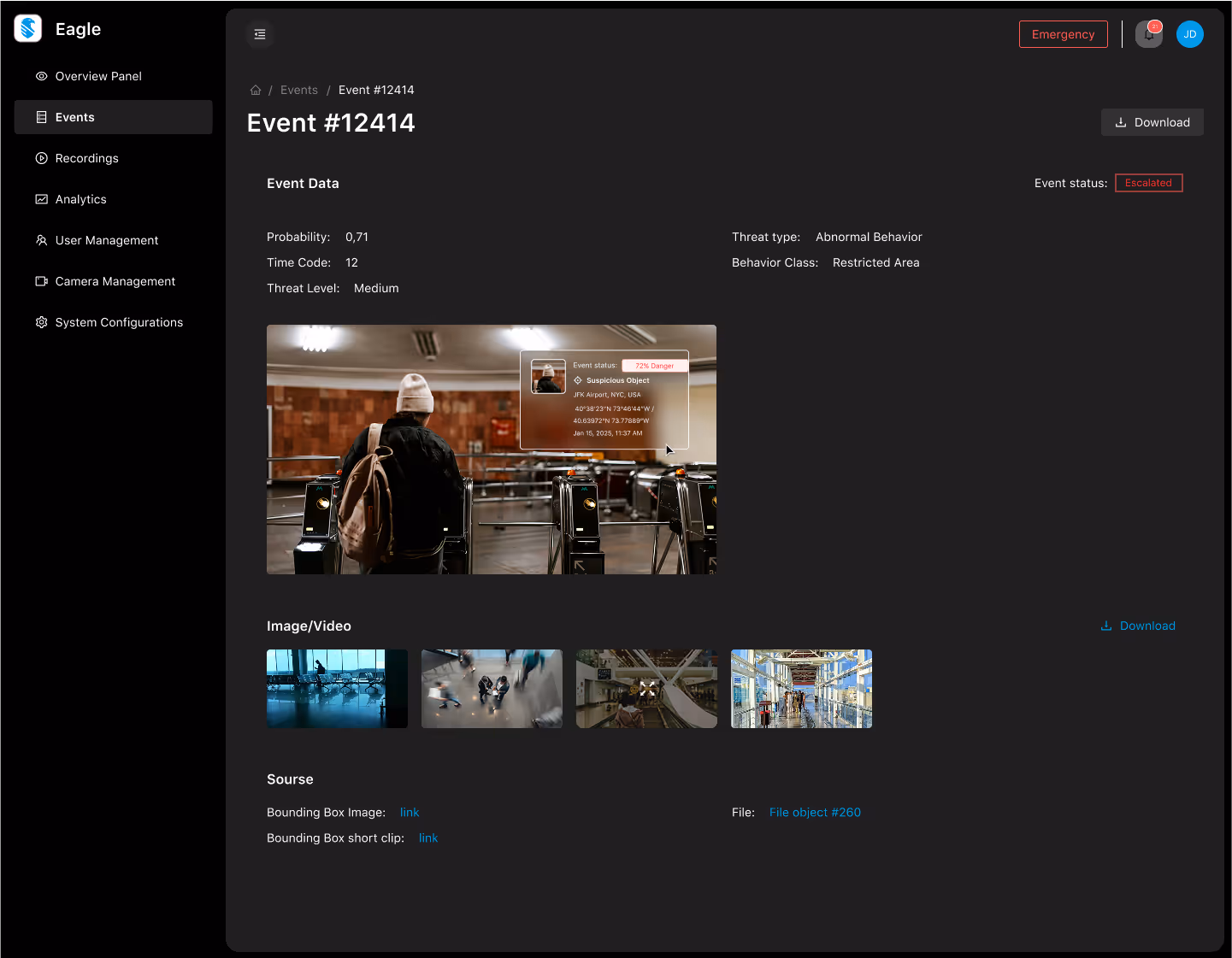Click the Eagle app logo
The image size is (1232, 958).
coord(27,28)
